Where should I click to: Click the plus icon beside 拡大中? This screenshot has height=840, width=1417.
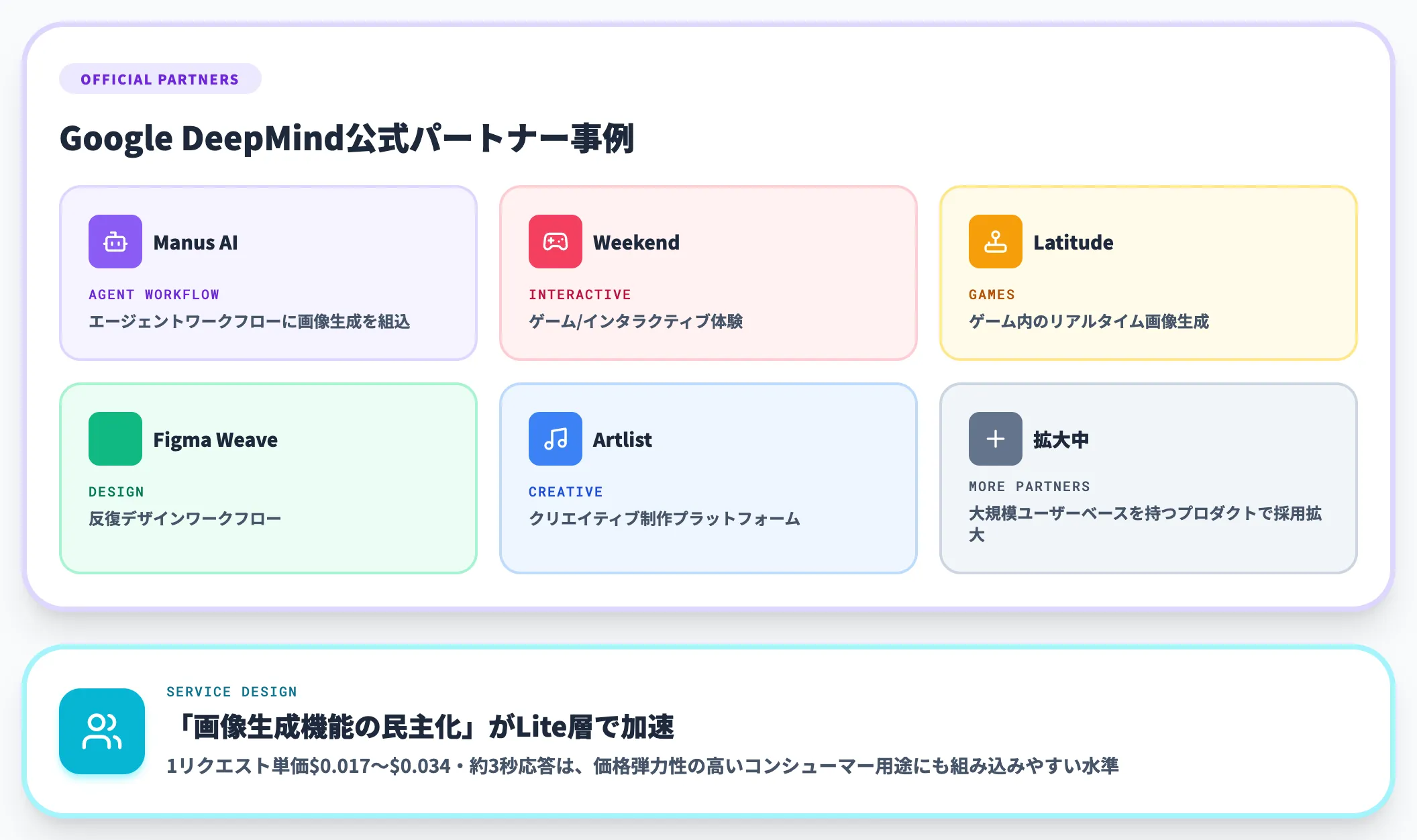[996, 439]
